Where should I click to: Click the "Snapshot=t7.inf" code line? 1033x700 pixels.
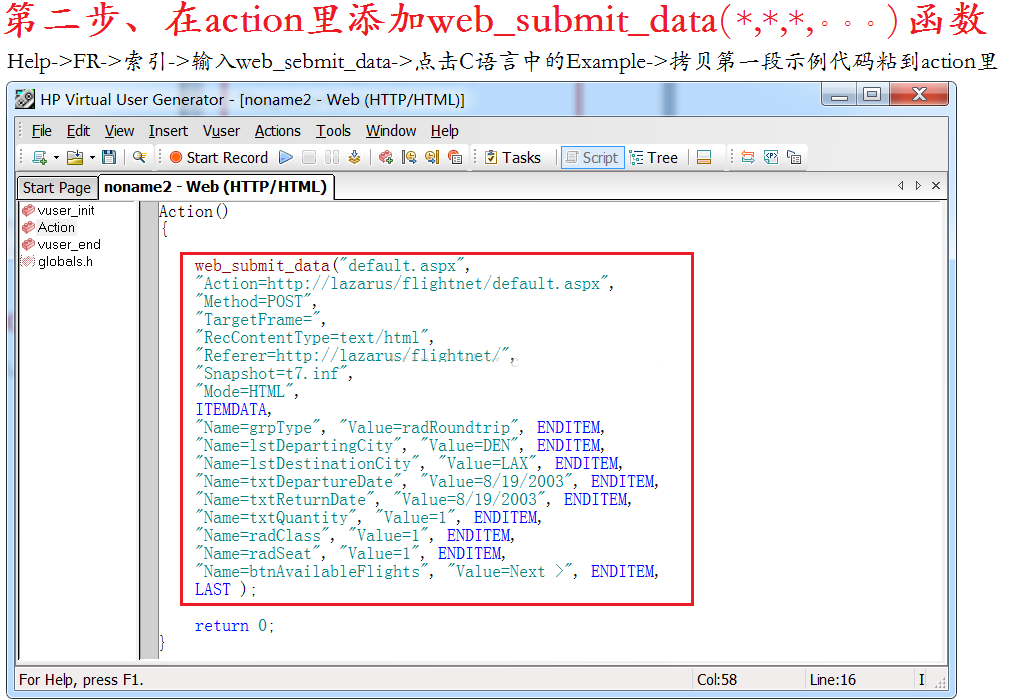coord(273,374)
